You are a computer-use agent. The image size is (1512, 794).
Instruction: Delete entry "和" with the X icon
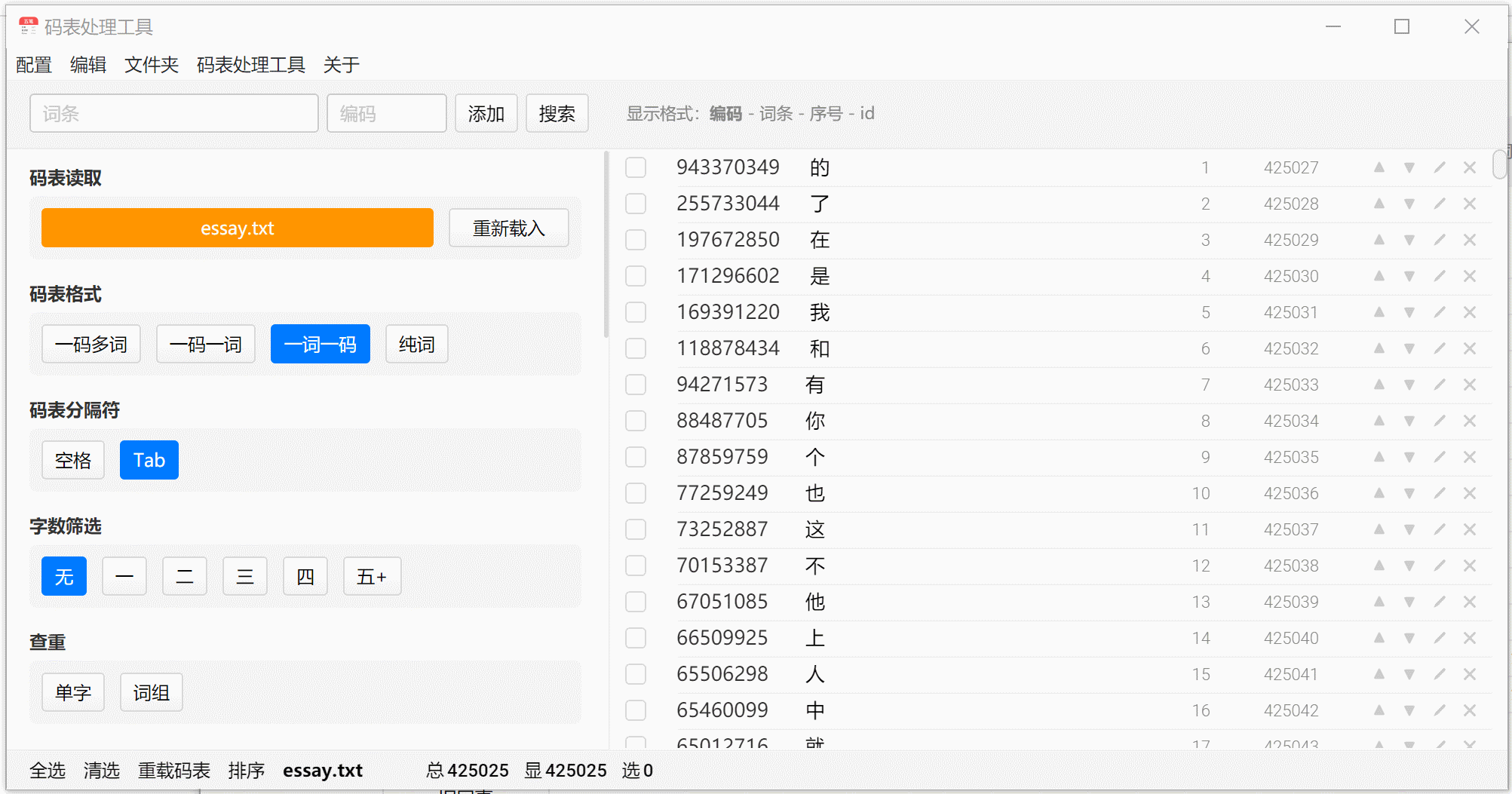coord(1470,348)
